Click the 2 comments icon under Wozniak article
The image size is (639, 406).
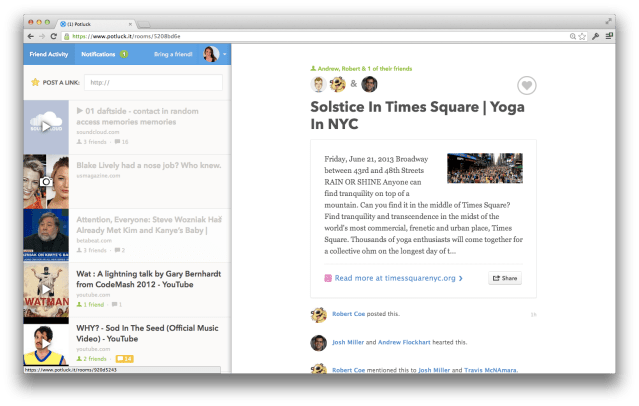(119, 250)
